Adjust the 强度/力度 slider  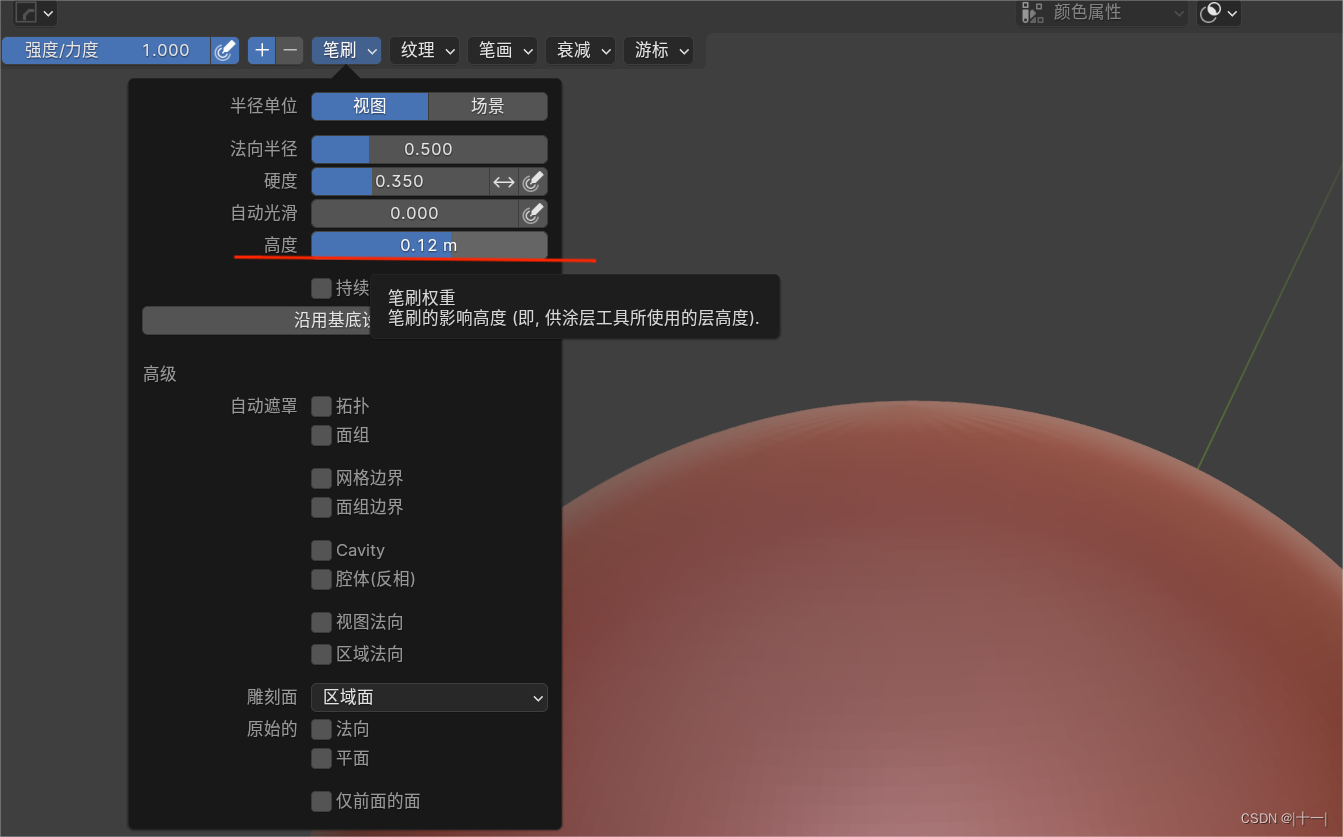tap(106, 50)
